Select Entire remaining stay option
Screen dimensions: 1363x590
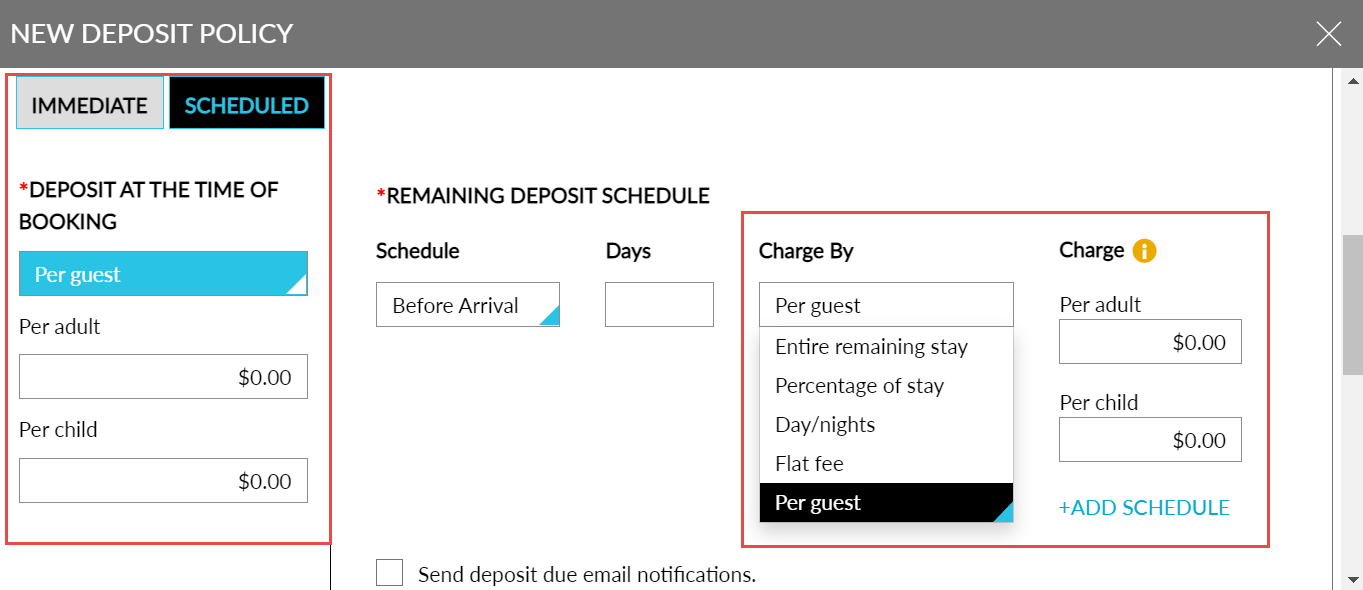[x=871, y=346]
